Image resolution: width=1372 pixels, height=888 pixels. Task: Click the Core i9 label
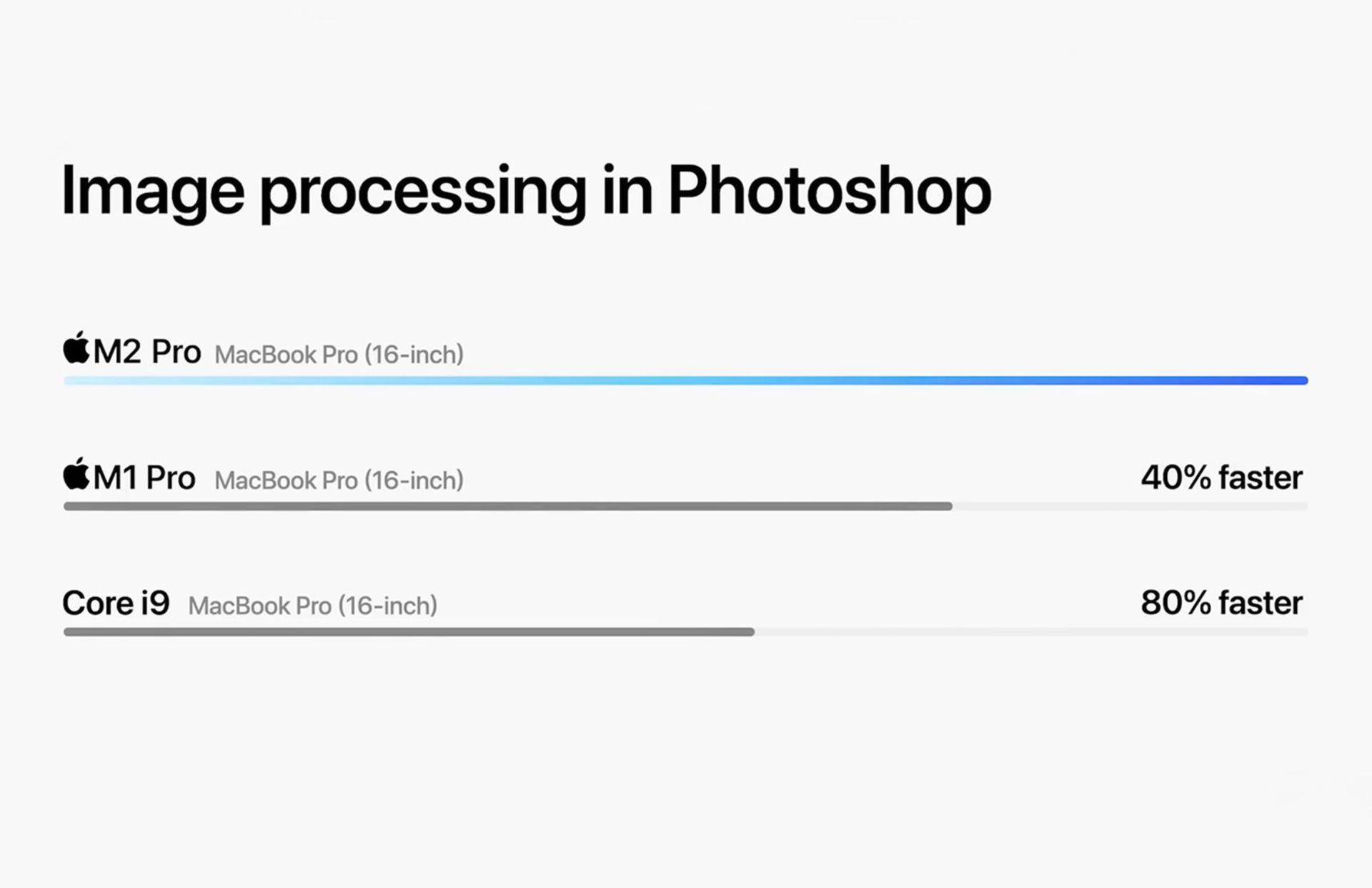tap(116, 603)
